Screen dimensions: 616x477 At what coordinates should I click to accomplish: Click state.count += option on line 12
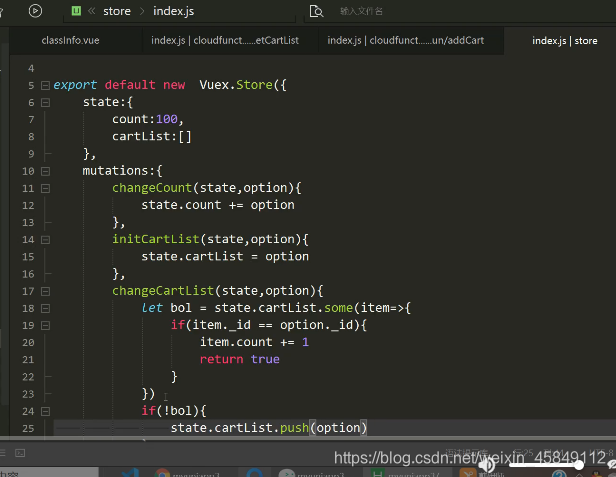click(218, 205)
